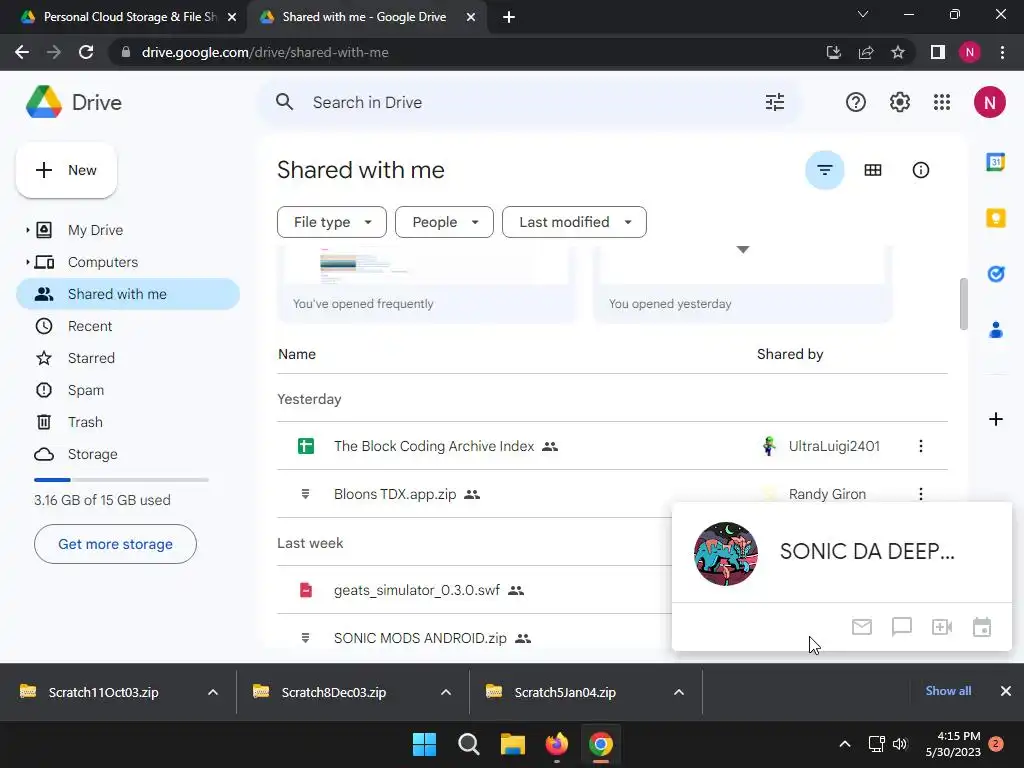
Task: Open the Support help icon
Action: (856, 102)
